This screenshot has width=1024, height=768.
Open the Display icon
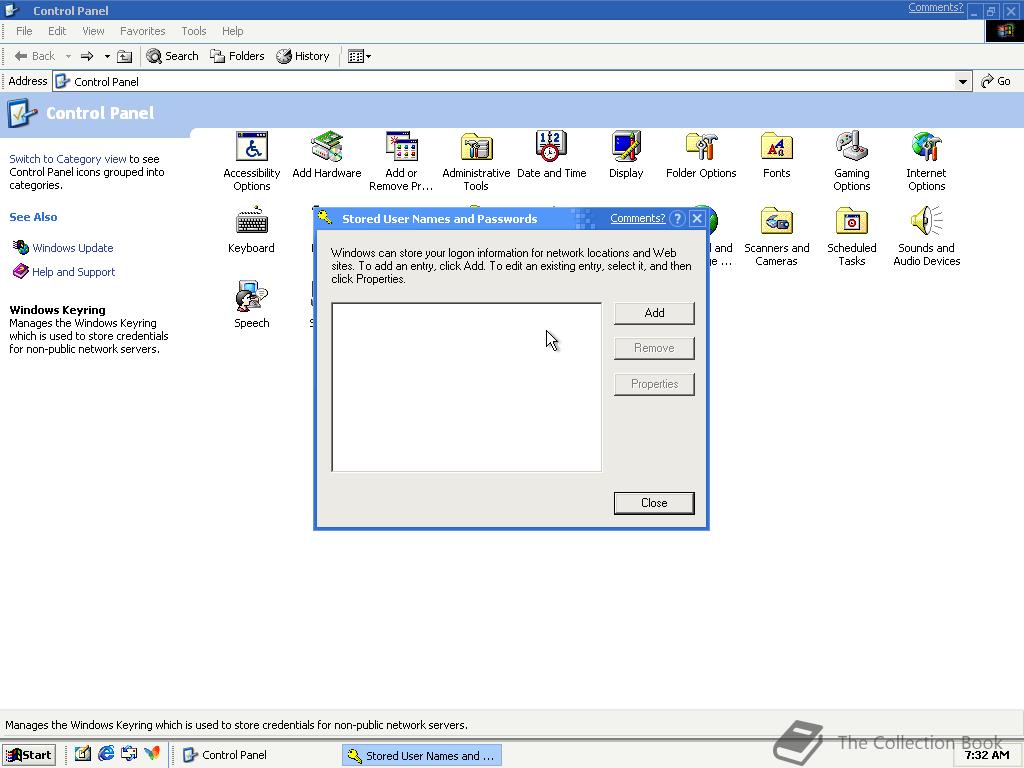click(x=626, y=146)
